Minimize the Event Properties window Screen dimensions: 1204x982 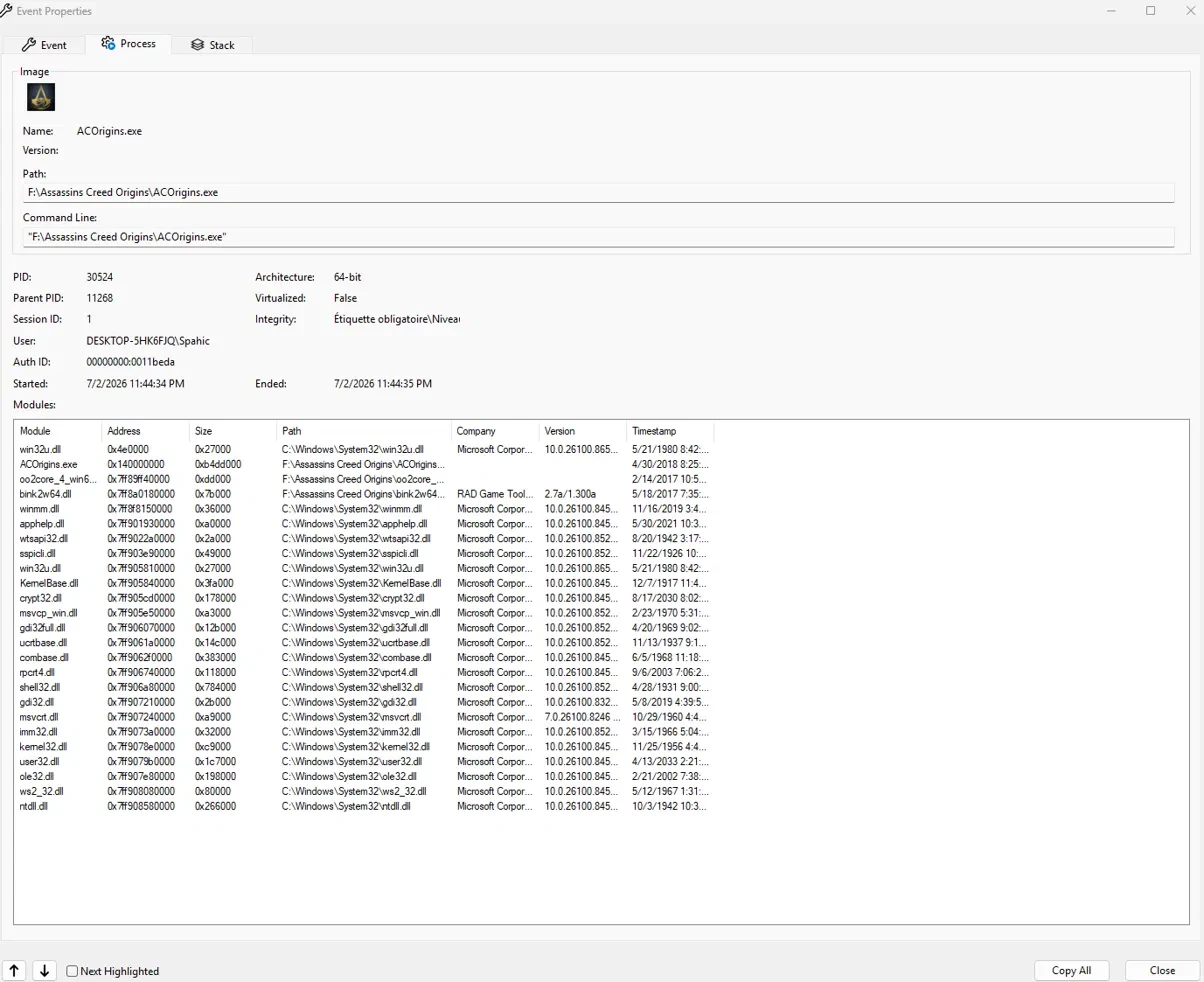1112,10
